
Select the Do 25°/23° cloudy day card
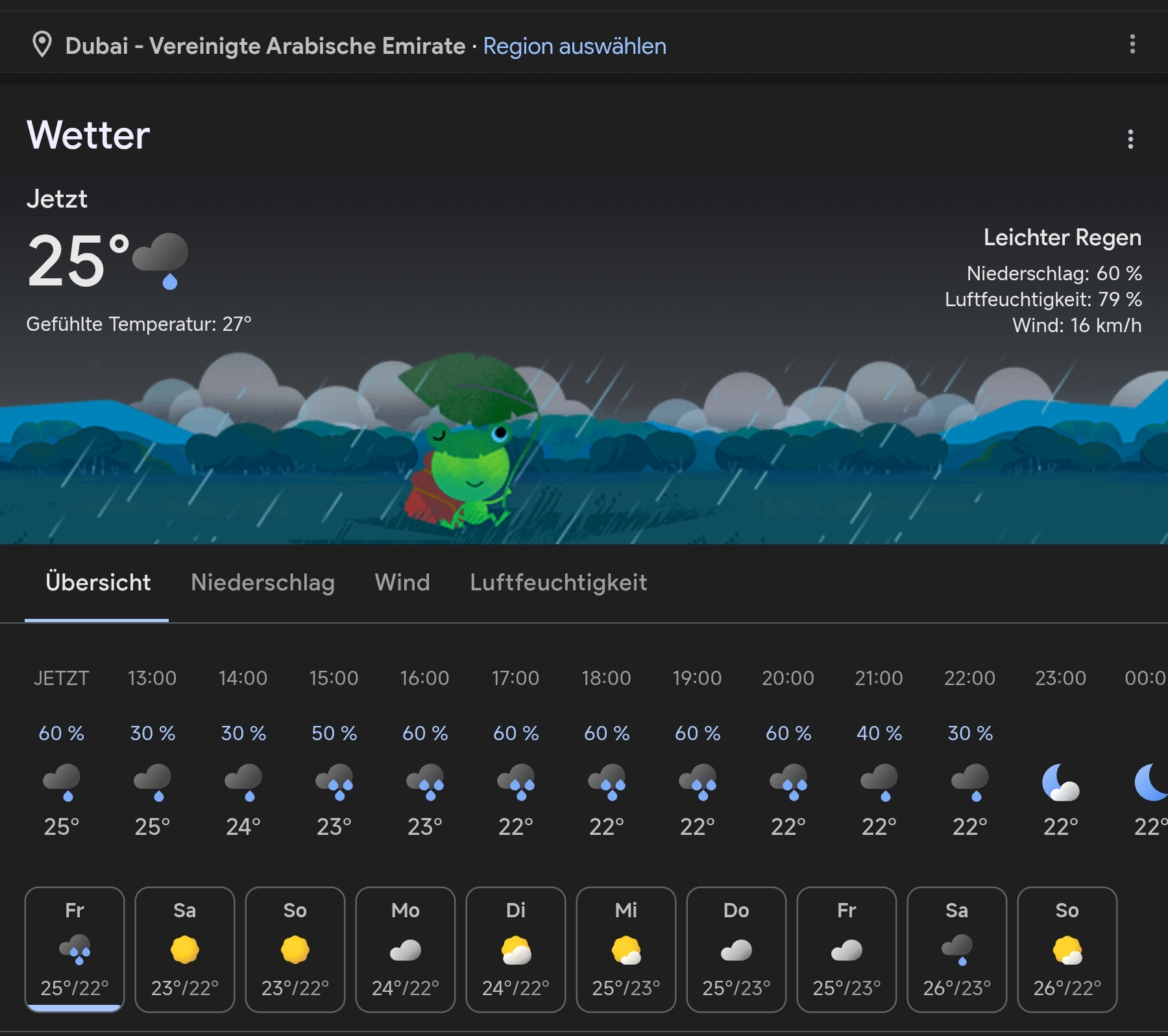(736, 949)
